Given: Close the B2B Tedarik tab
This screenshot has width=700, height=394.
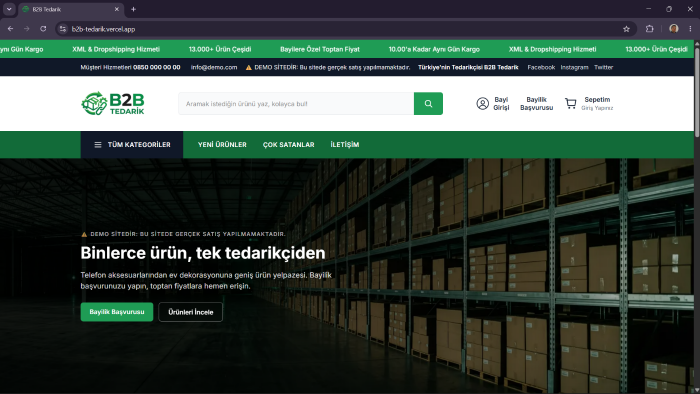Looking at the screenshot, I should pos(117,9).
